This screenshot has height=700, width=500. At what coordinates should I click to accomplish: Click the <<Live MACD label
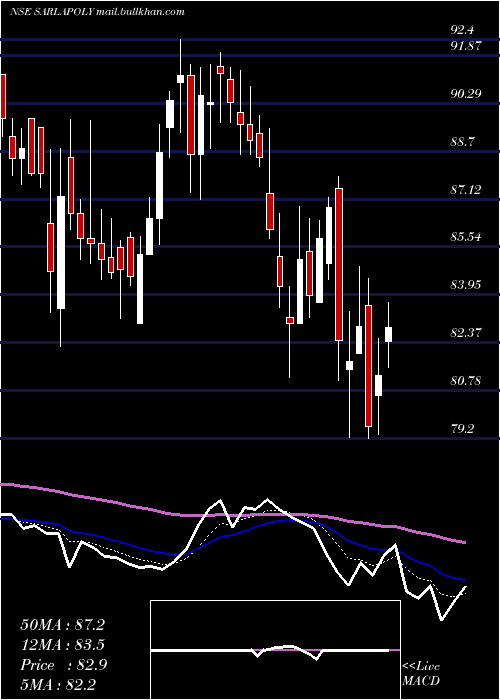(421, 674)
